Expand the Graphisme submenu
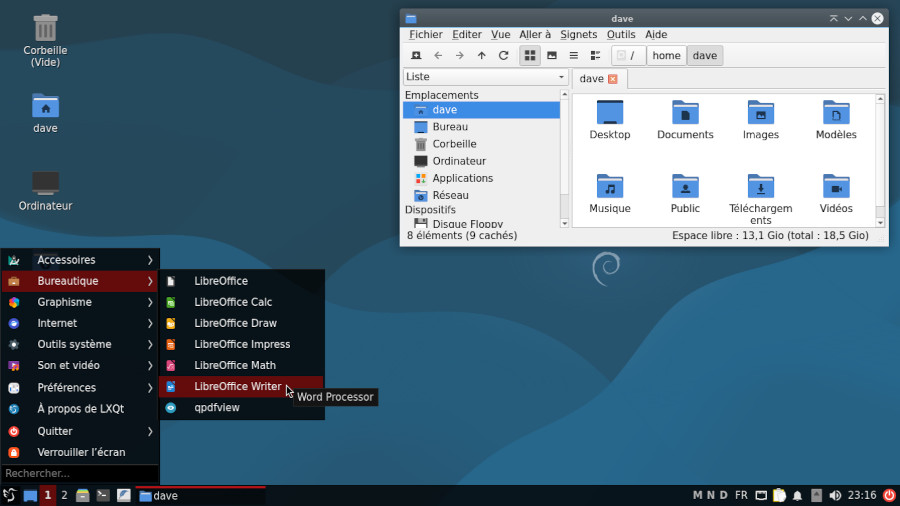Image resolution: width=900 pixels, height=506 pixels. pyautogui.click(x=80, y=302)
